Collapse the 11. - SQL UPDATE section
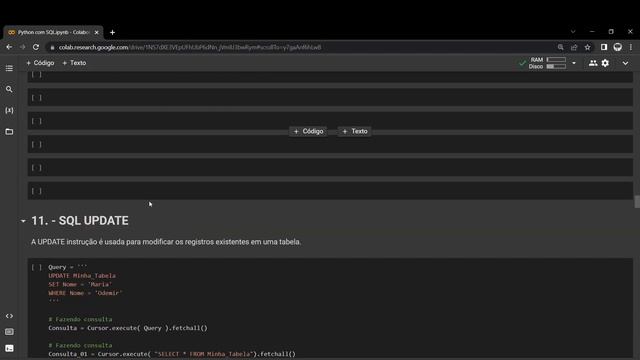Viewport: 640px width, 360px height. (23, 221)
